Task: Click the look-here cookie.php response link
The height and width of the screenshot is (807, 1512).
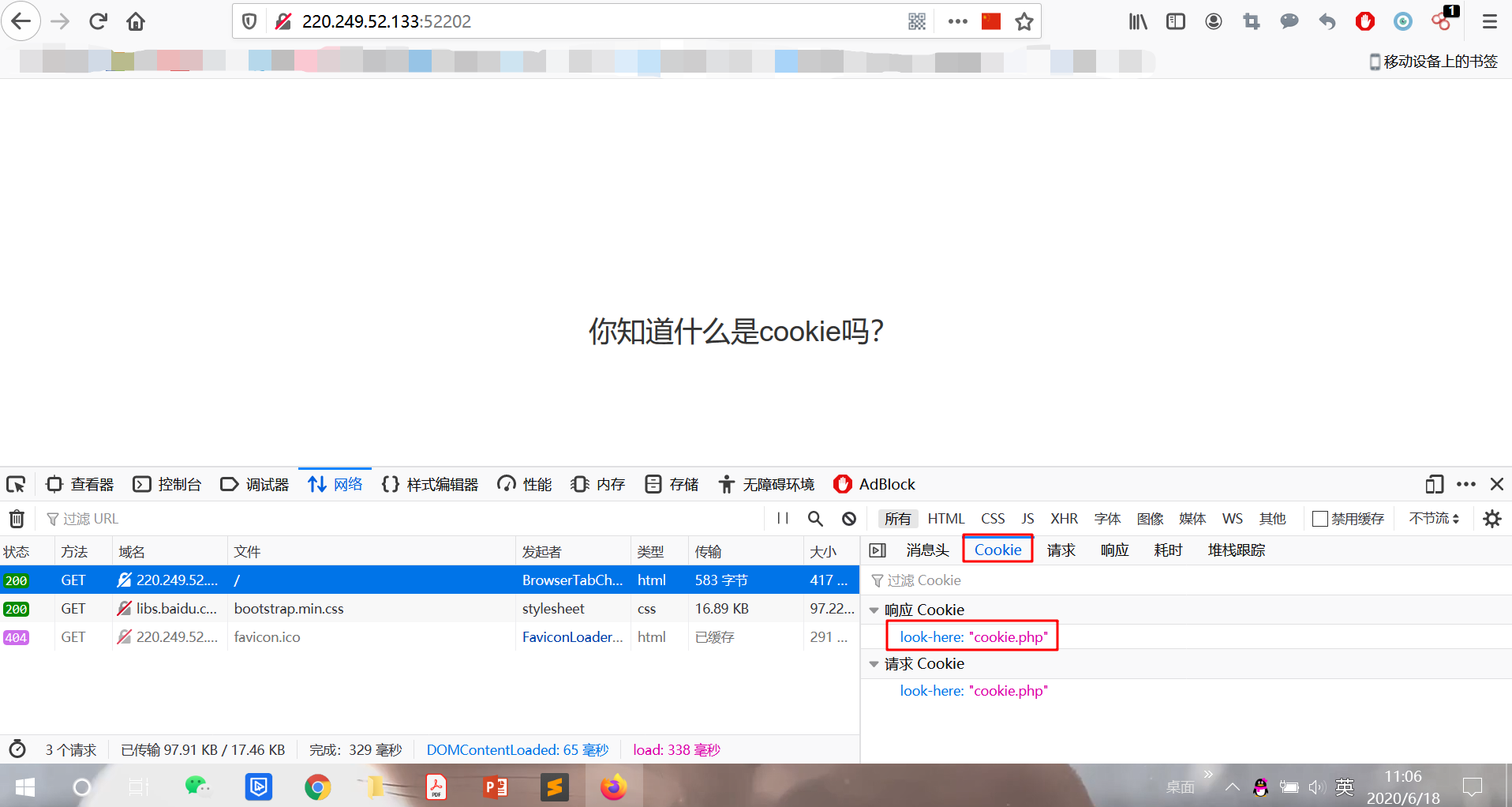Action: pos(972,636)
